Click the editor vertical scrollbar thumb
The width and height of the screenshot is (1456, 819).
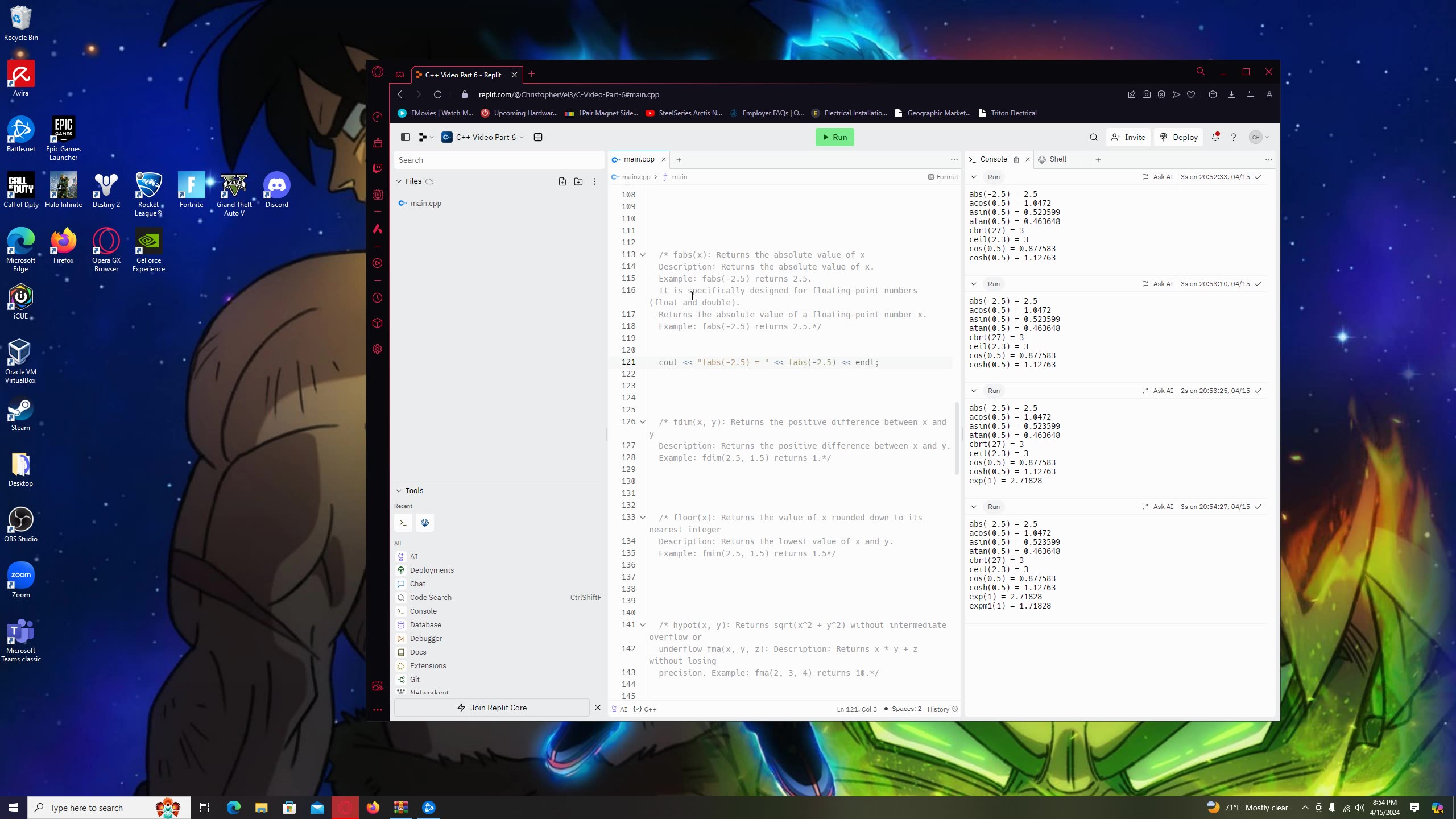pyautogui.click(x=957, y=438)
